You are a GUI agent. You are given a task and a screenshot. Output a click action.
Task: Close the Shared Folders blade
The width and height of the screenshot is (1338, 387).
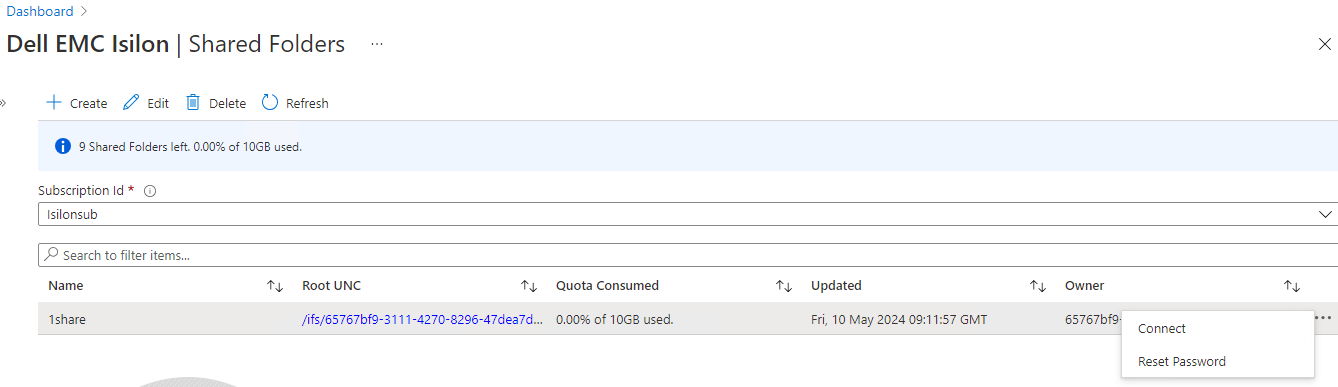tap(1324, 43)
